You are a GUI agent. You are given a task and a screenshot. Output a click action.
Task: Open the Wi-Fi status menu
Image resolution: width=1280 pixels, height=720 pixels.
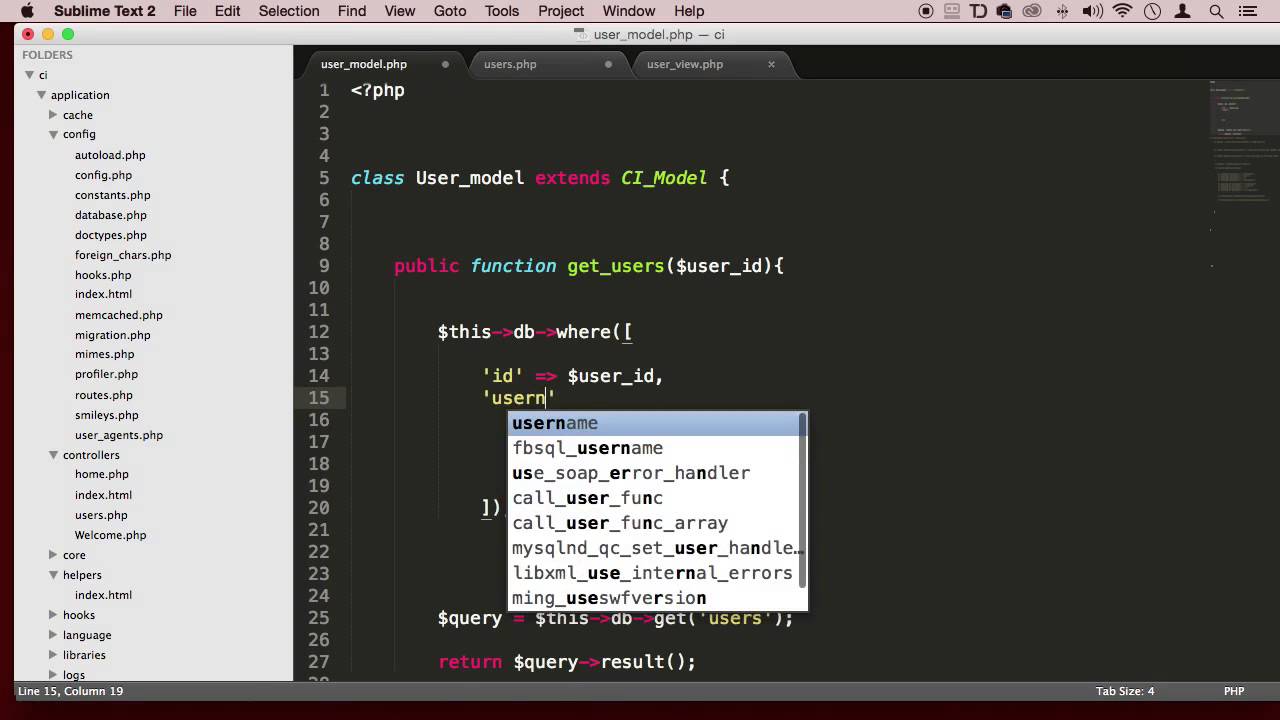pyautogui.click(x=1122, y=12)
